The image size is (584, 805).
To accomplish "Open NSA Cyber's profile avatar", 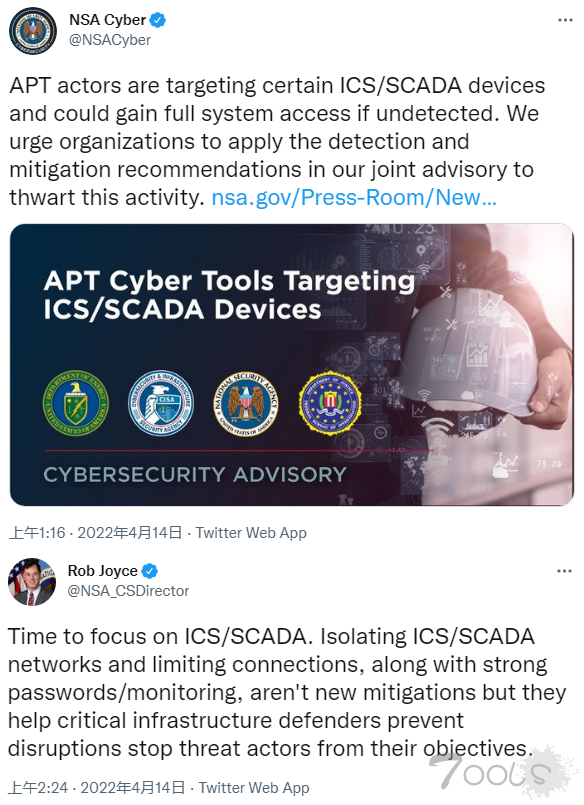I will [x=31, y=31].
